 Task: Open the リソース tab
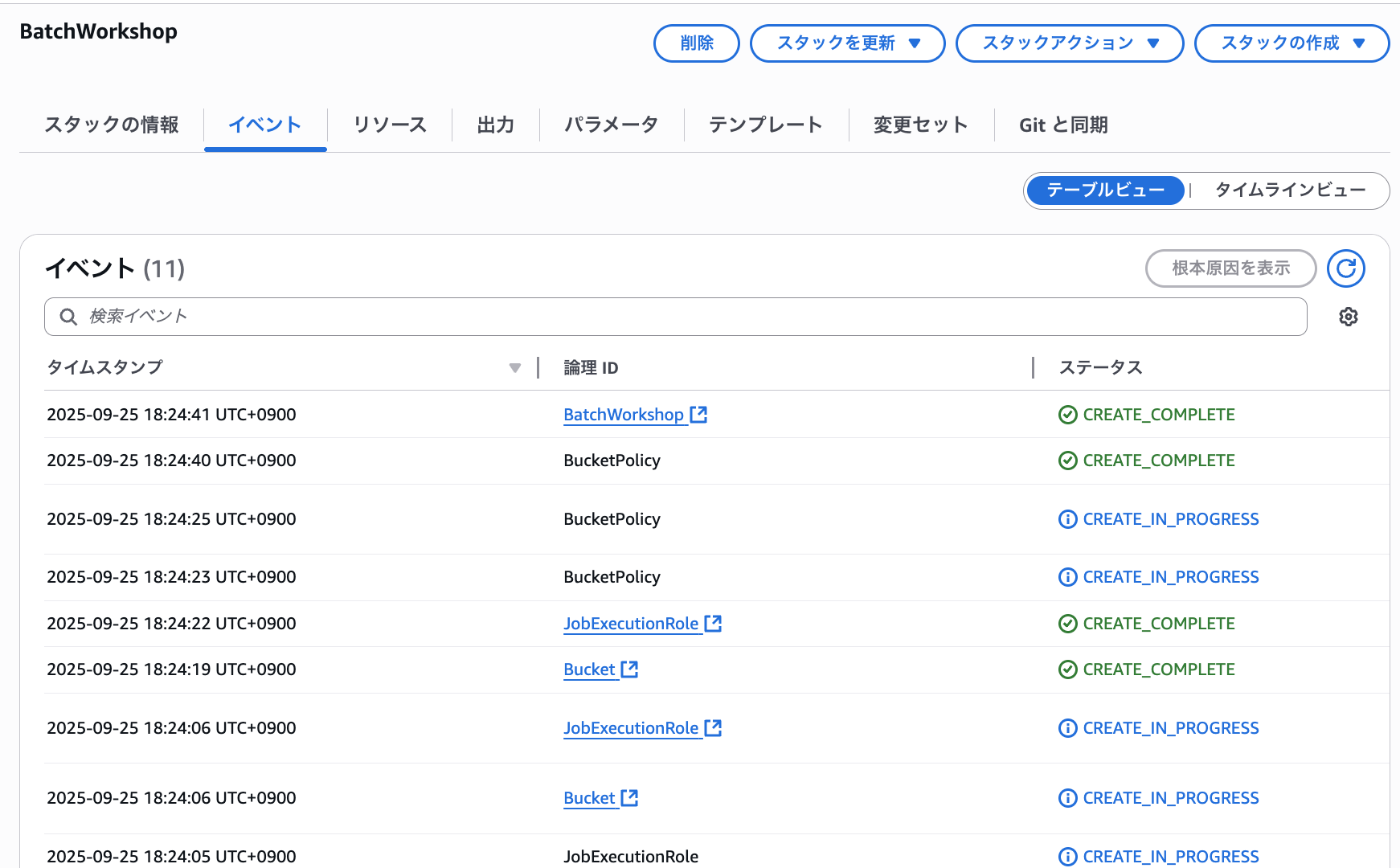(390, 125)
